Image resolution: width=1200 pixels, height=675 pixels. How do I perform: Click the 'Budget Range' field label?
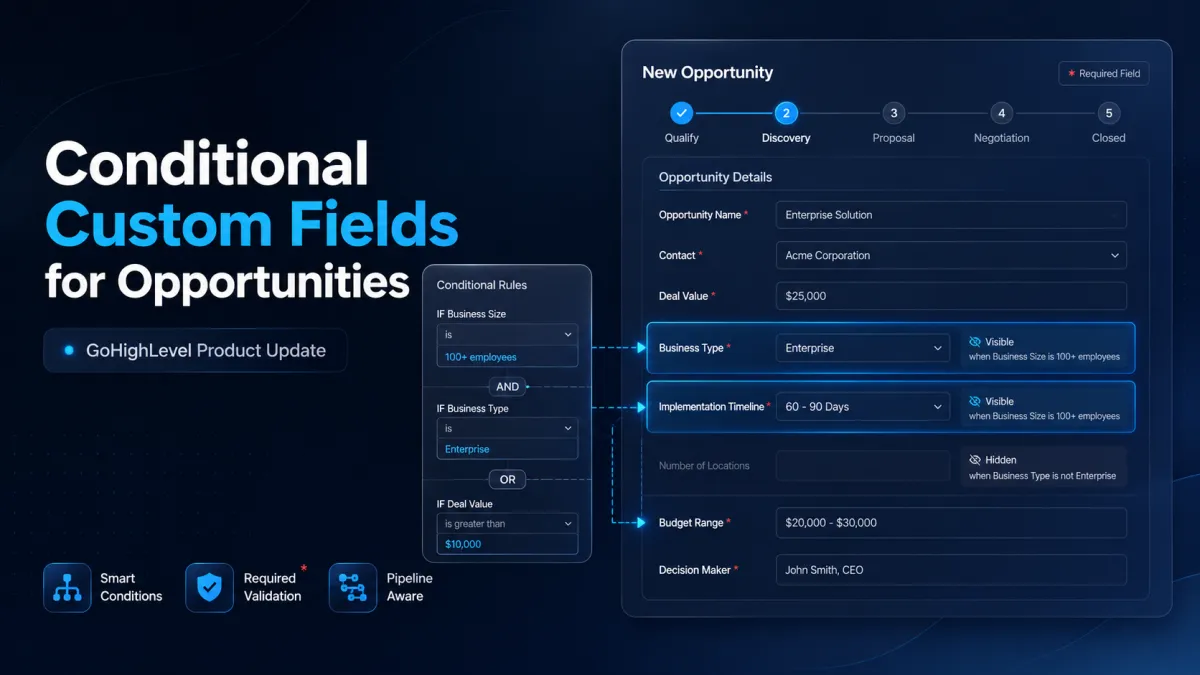tap(690, 523)
